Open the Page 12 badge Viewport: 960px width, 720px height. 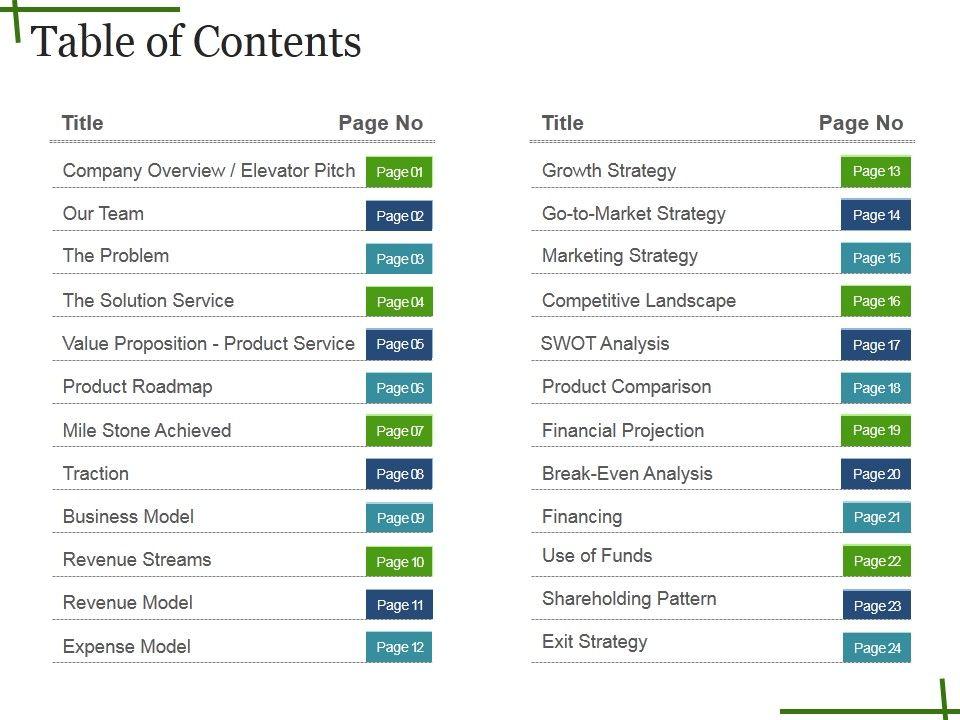pyautogui.click(x=399, y=647)
